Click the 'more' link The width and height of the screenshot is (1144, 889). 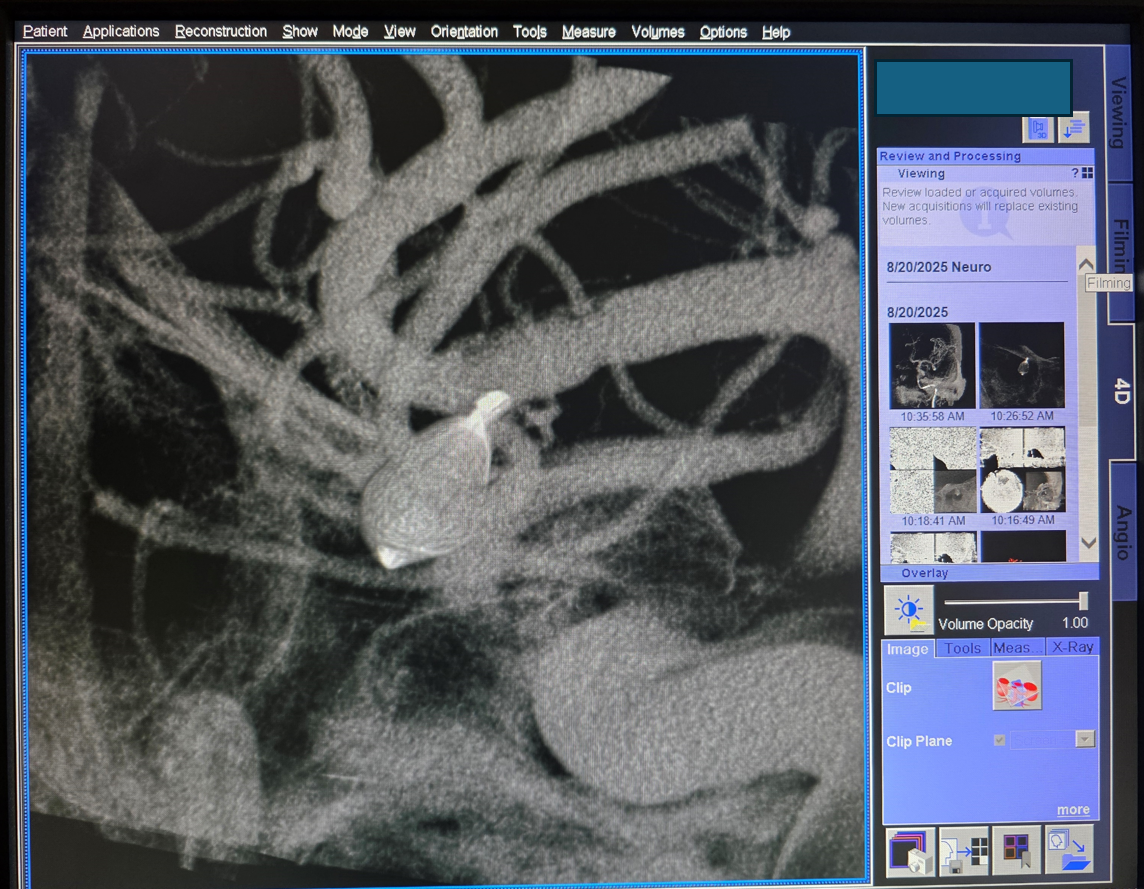click(x=1073, y=810)
